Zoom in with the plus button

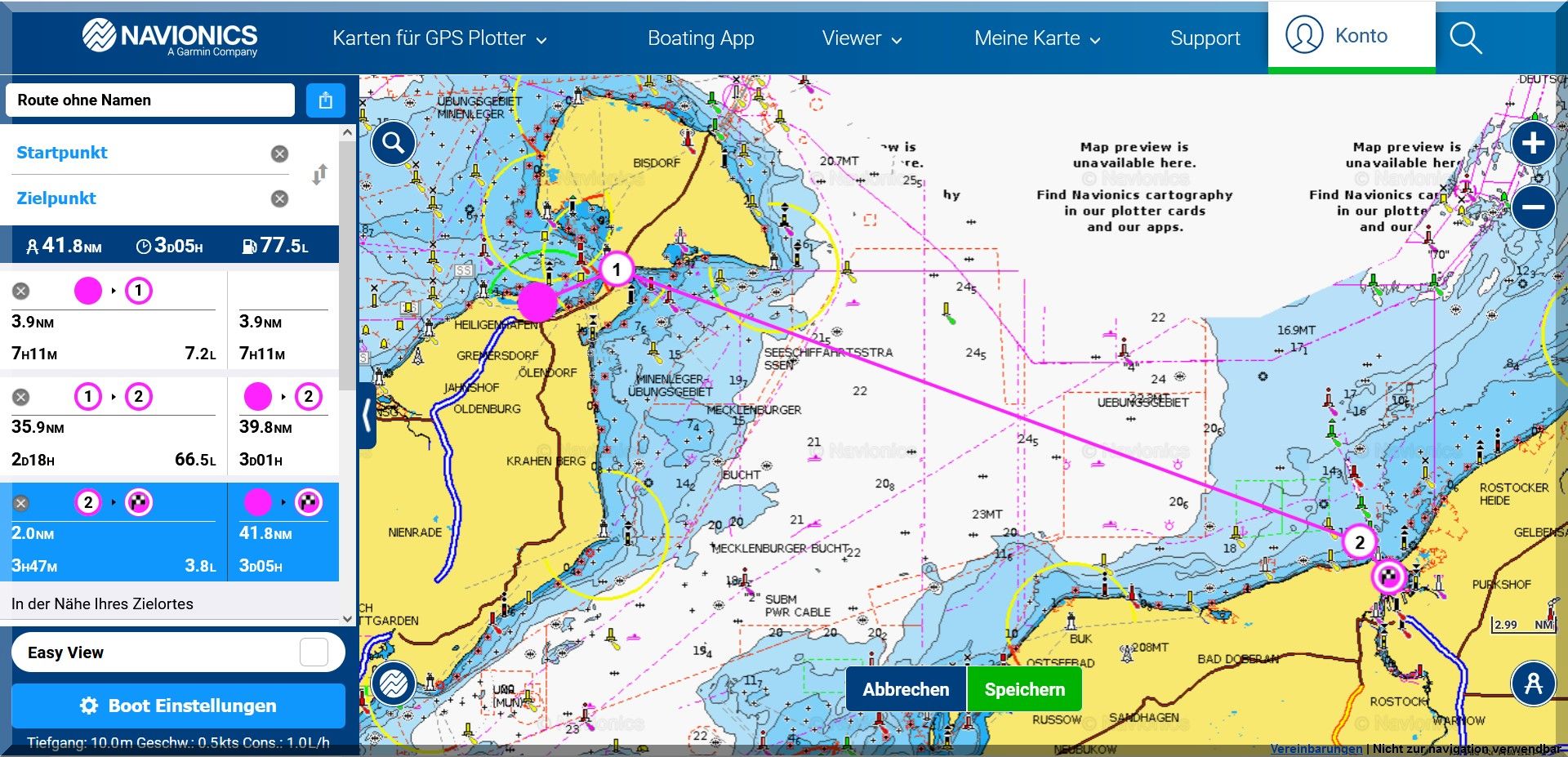pyautogui.click(x=1533, y=144)
